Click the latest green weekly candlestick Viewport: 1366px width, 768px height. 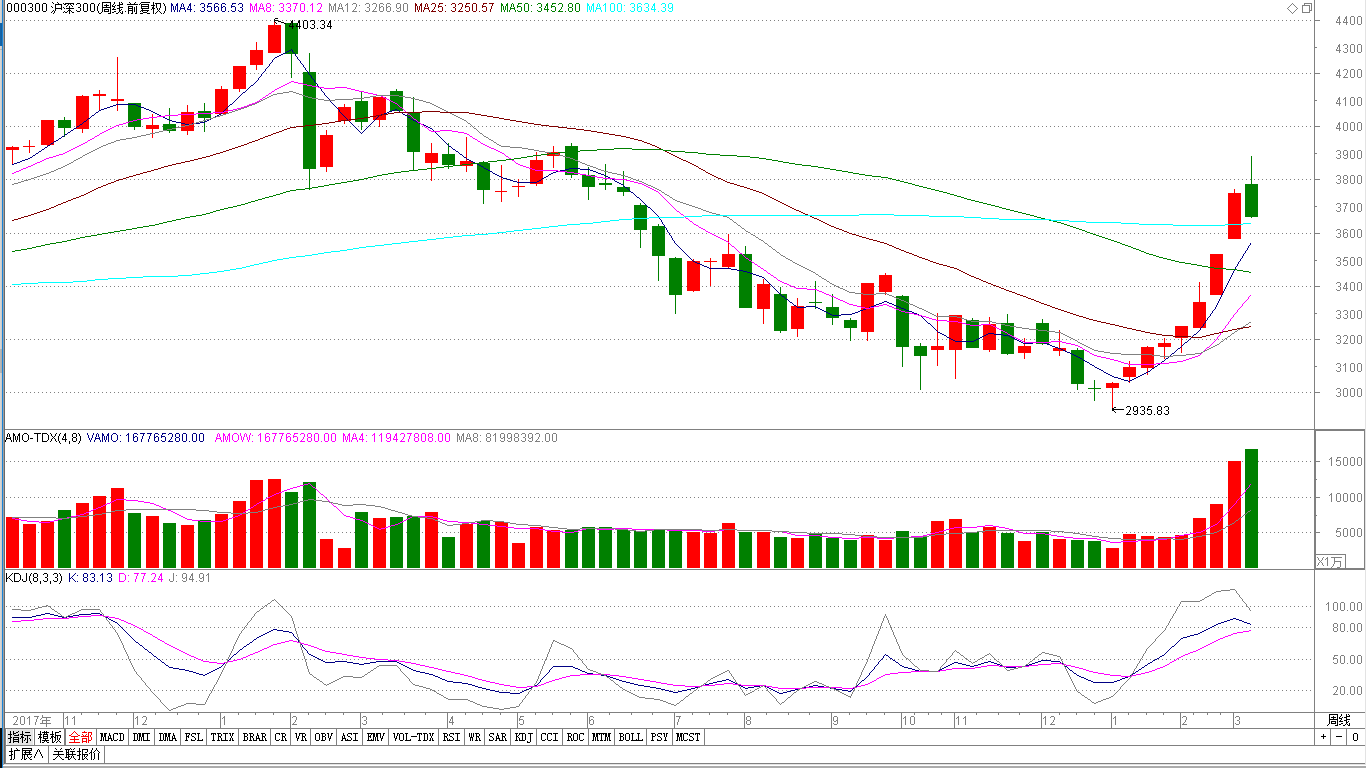tap(1251, 200)
